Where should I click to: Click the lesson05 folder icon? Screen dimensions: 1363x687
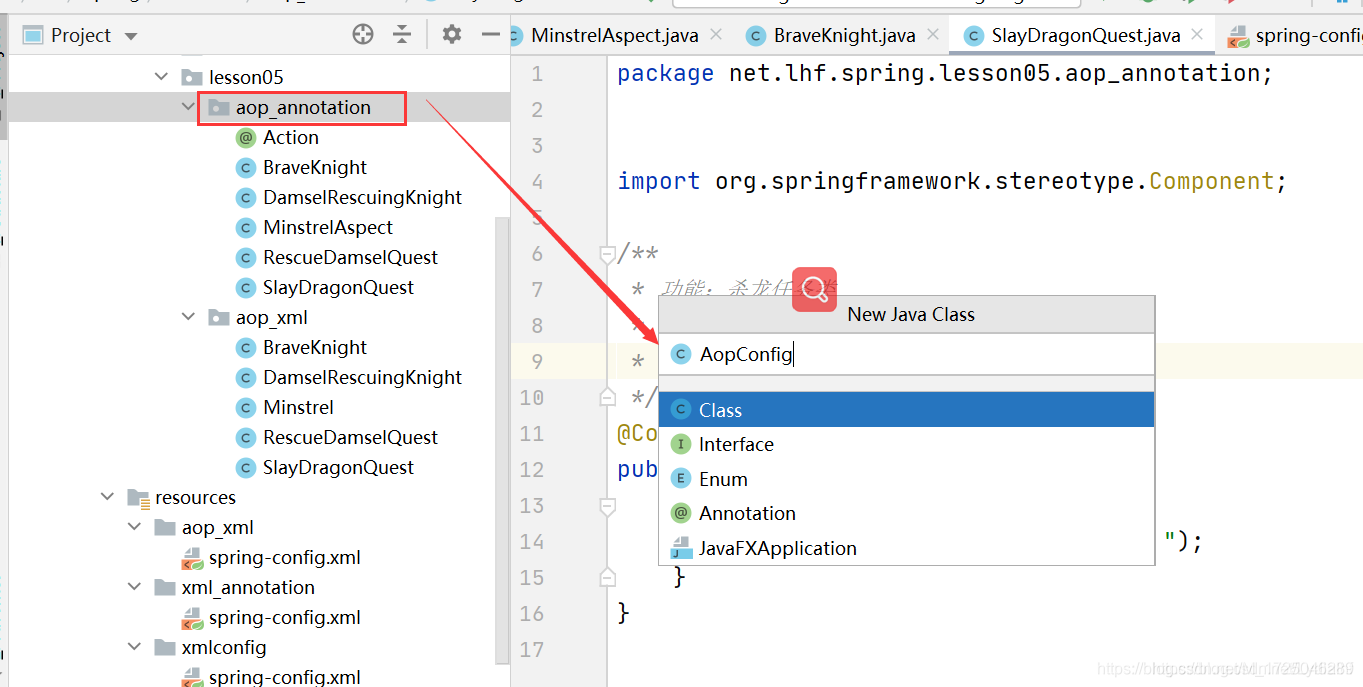[192, 77]
